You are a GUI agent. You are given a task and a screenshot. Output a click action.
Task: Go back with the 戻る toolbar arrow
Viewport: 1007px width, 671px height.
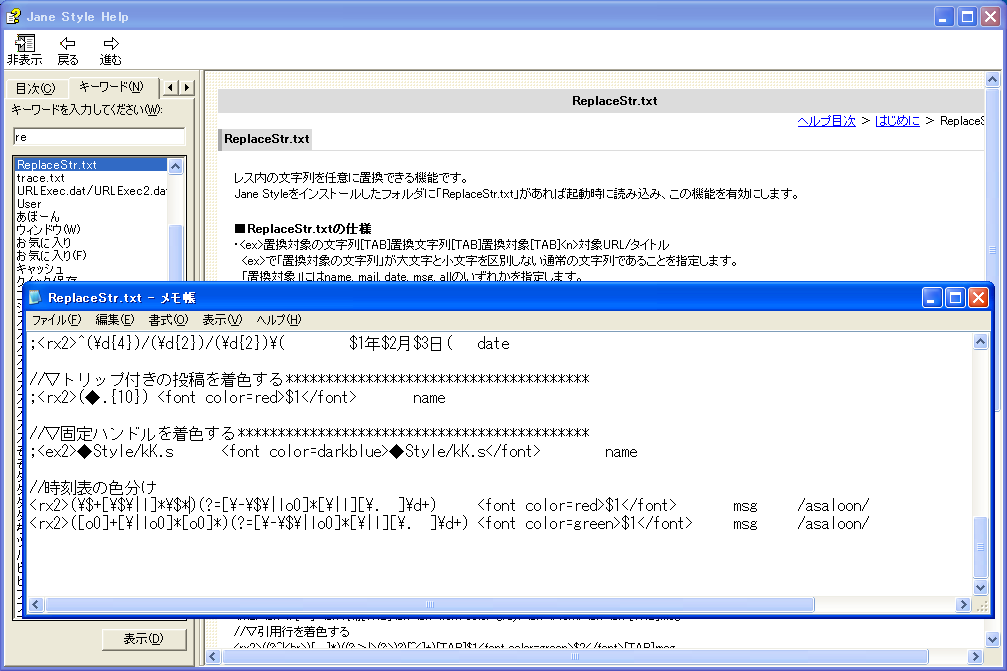(67, 50)
